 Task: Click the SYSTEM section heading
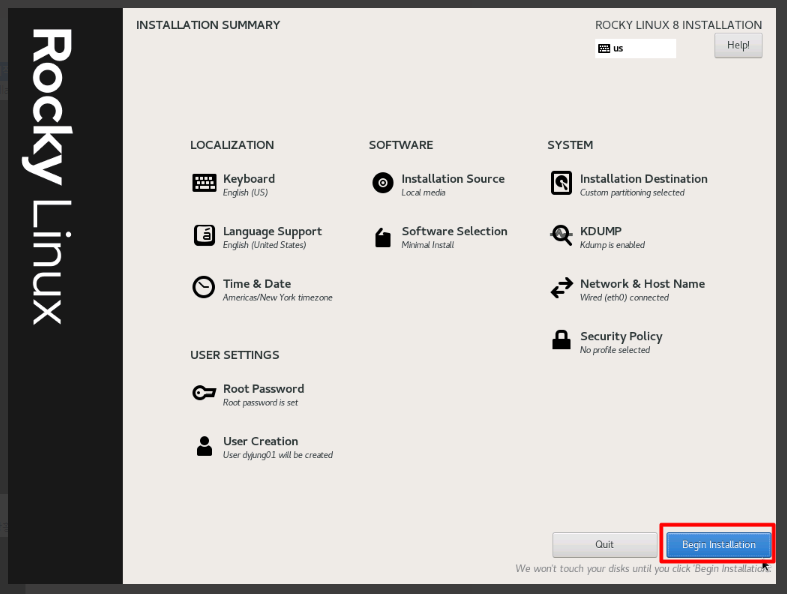[570, 145]
